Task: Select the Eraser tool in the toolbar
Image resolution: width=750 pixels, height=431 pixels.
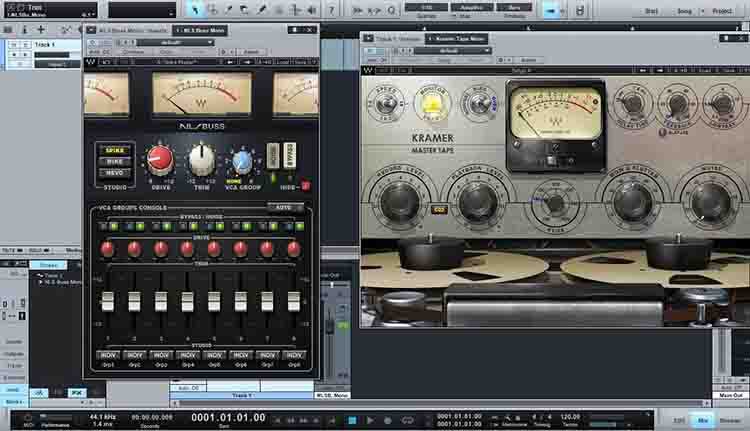Action: pyautogui.click(x=244, y=10)
